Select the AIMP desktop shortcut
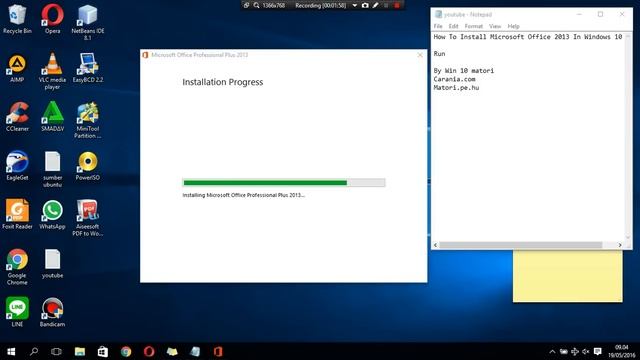Image resolution: width=640 pixels, height=360 pixels. [x=17, y=68]
